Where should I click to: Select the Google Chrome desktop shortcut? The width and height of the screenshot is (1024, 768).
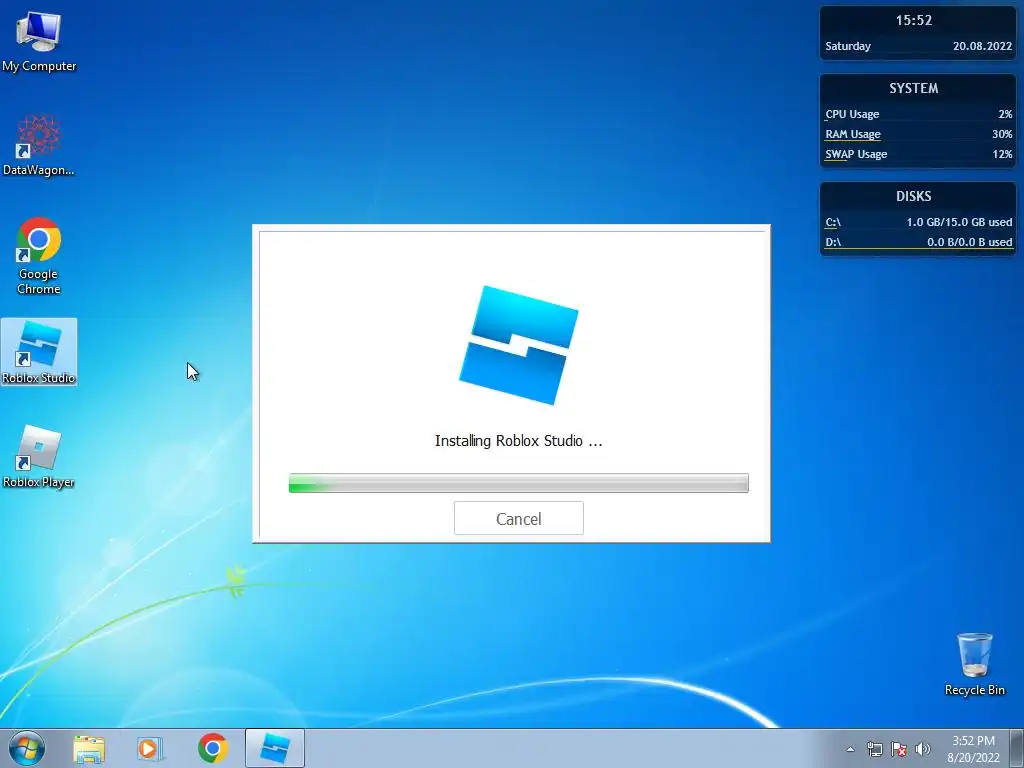(x=39, y=256)
